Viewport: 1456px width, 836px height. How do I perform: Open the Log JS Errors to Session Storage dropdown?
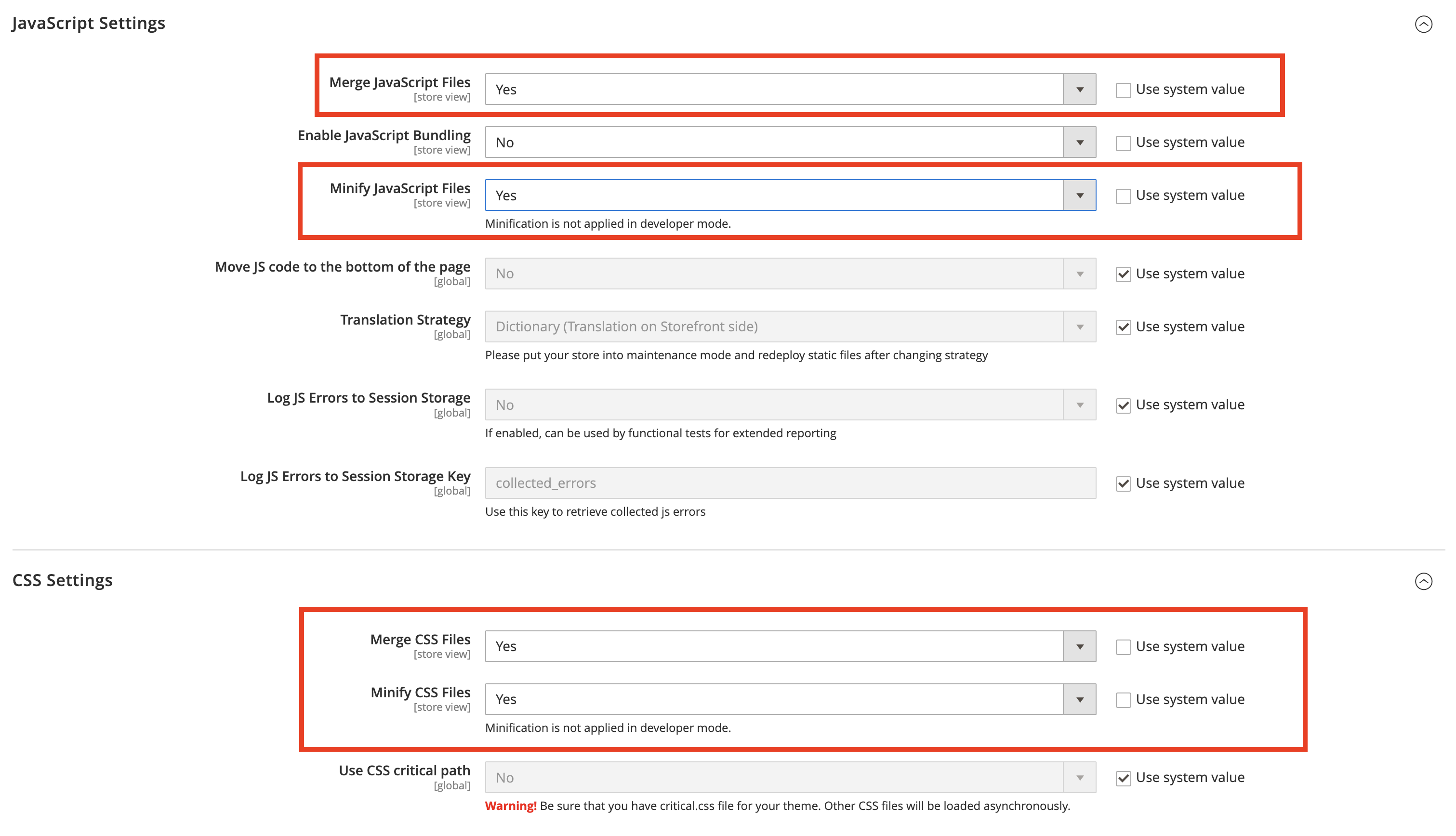(1080, 404)
